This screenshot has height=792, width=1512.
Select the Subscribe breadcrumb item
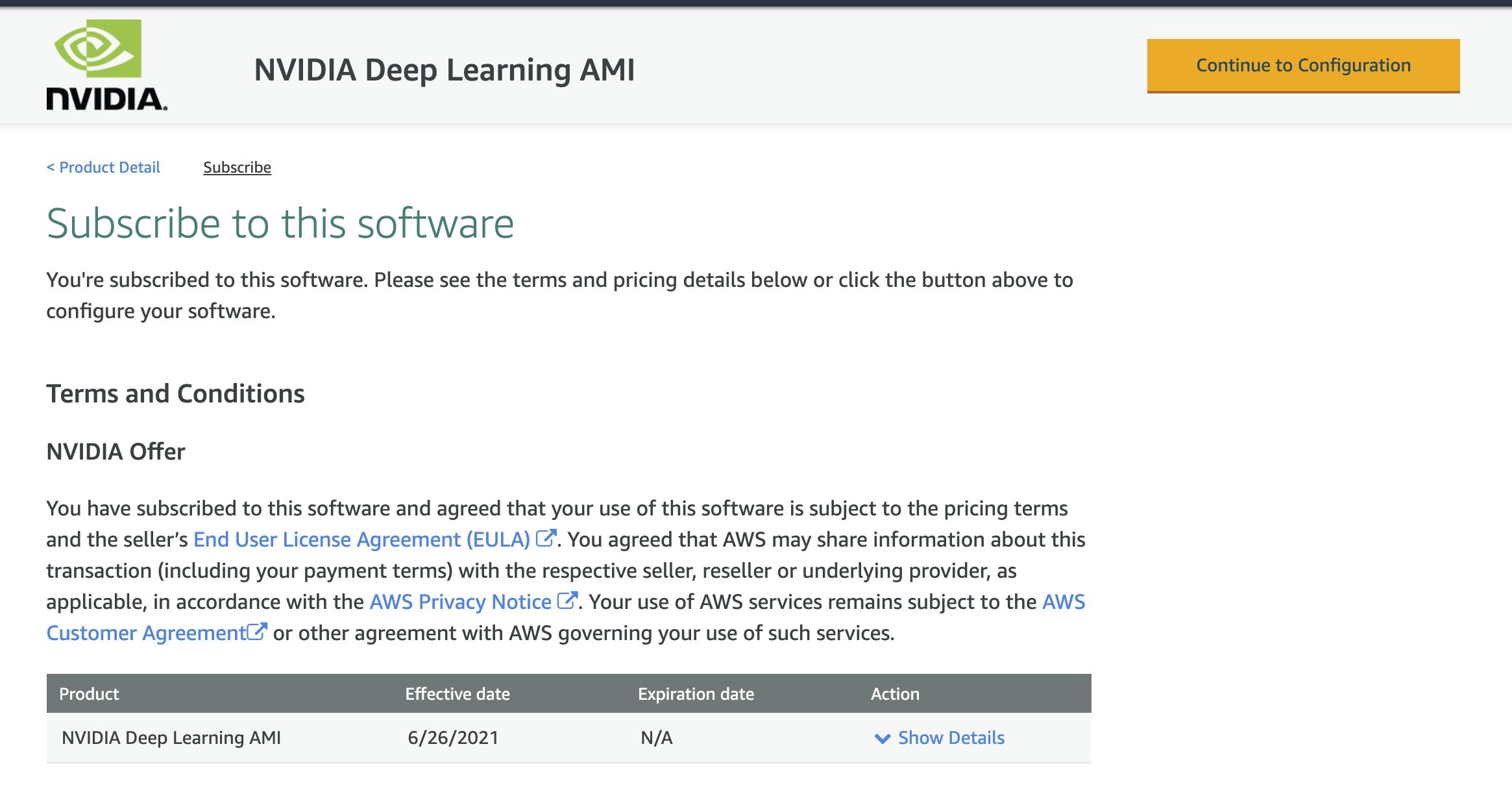(x=237, y=167)
